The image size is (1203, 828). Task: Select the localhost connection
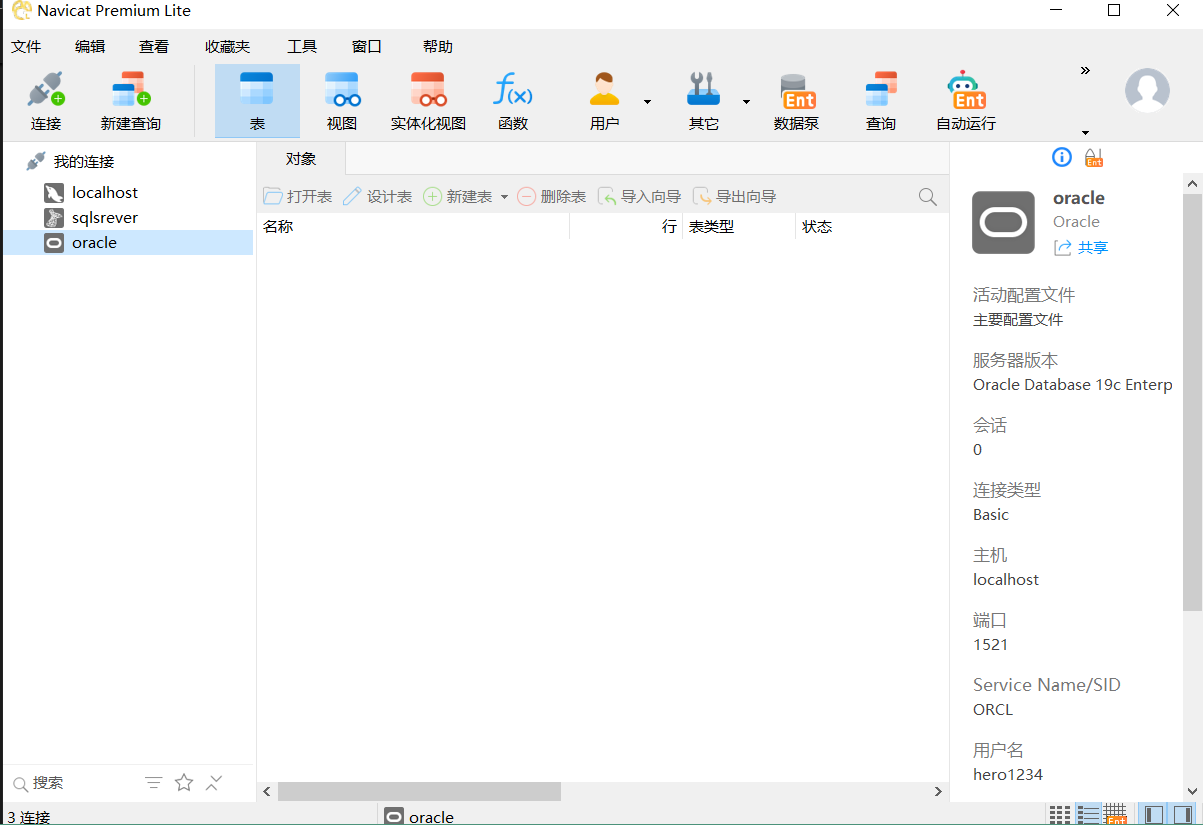coord(105,192)
